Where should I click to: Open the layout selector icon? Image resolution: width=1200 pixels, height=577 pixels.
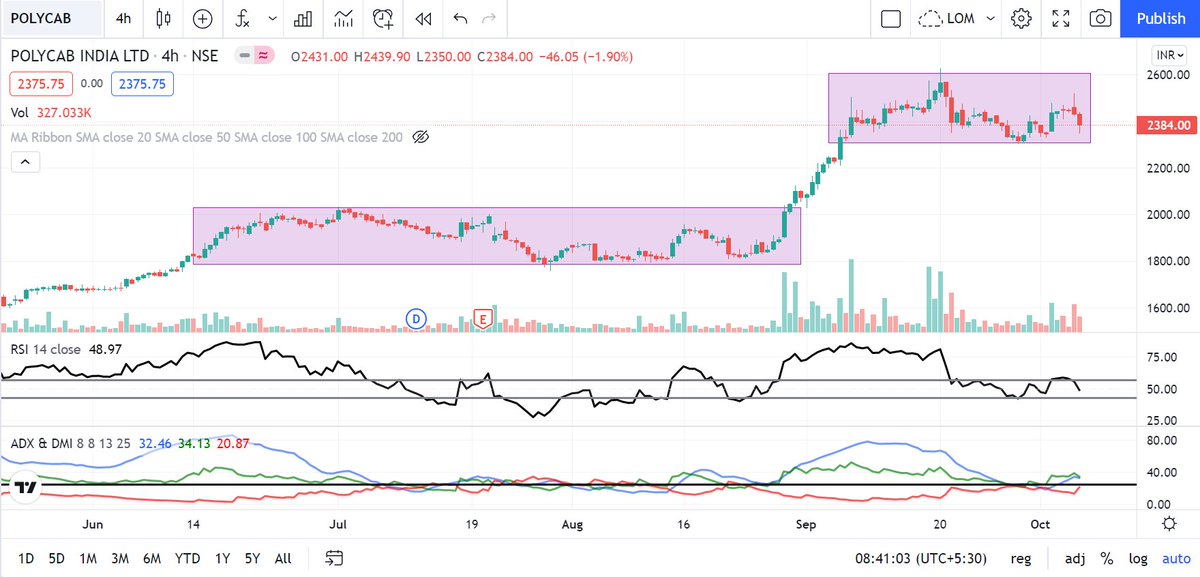(x=890, y=18)
